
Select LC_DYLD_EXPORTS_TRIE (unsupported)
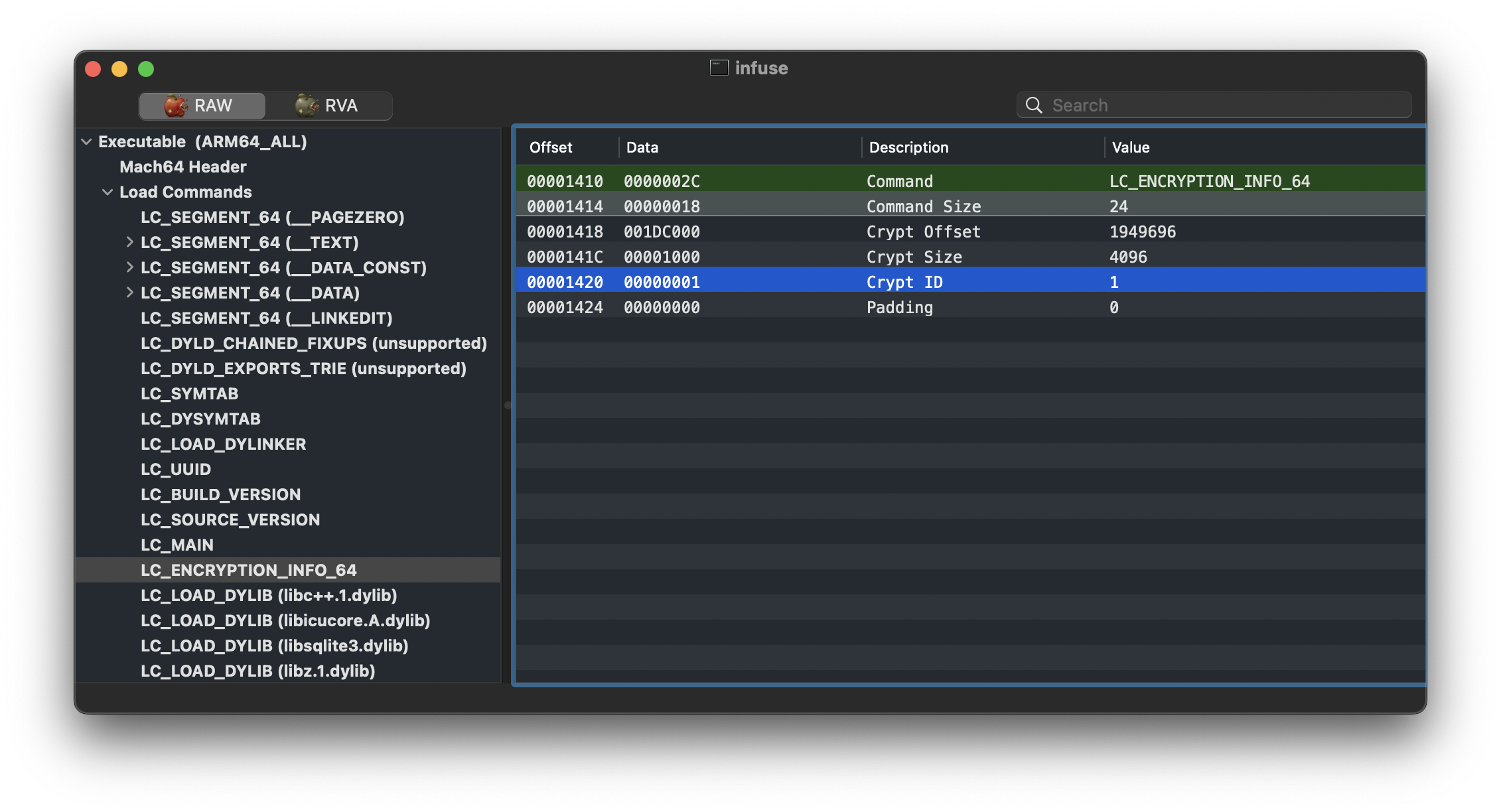(x=303, y=368)
